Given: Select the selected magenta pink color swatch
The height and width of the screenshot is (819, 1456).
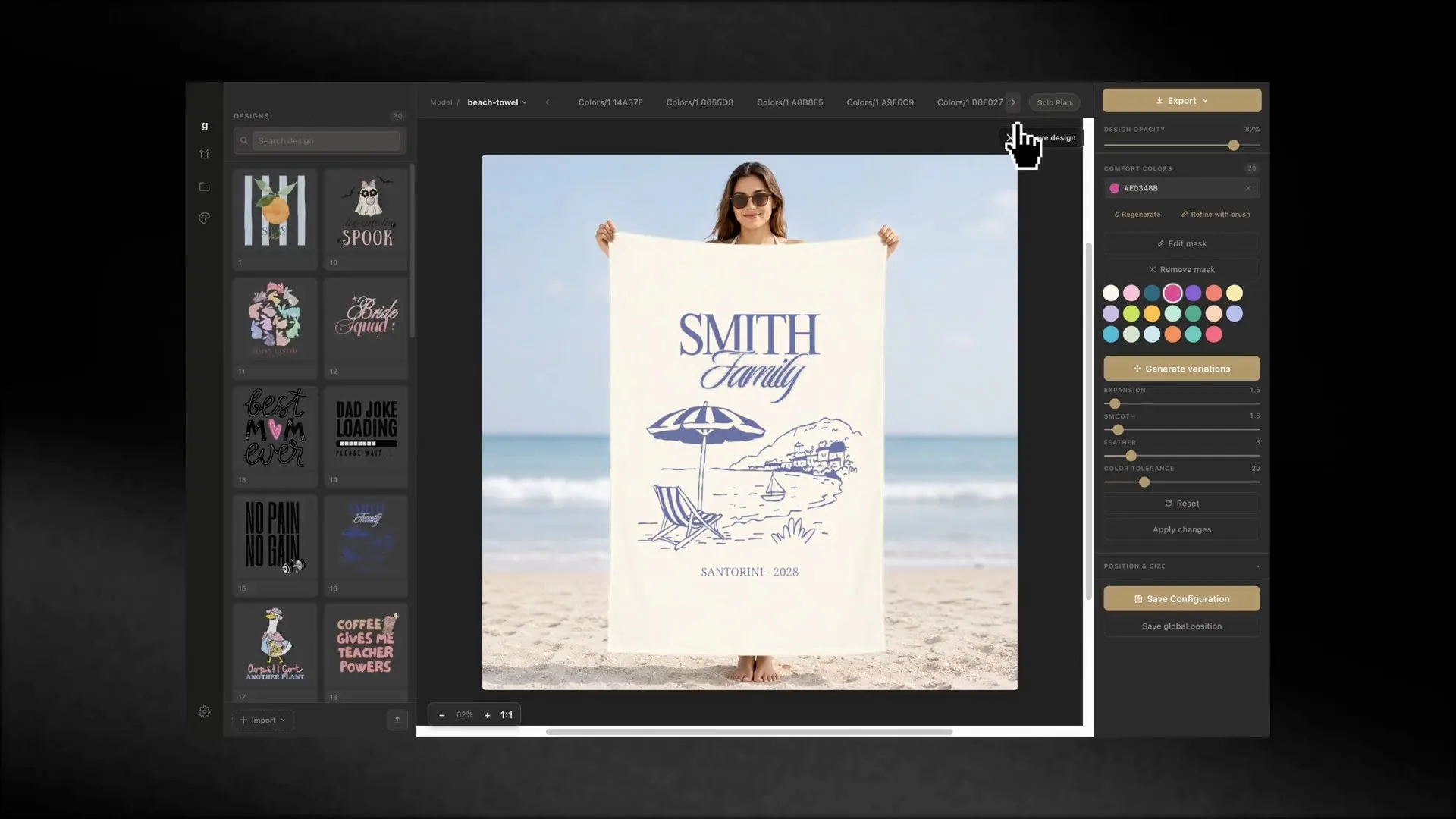Looking at the screenshot, I should [1172, 293].
